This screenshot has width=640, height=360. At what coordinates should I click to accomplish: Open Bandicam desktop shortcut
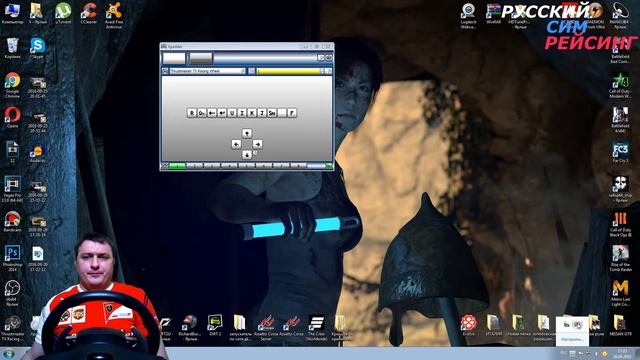pyautogui.click(x=12, y=222)
